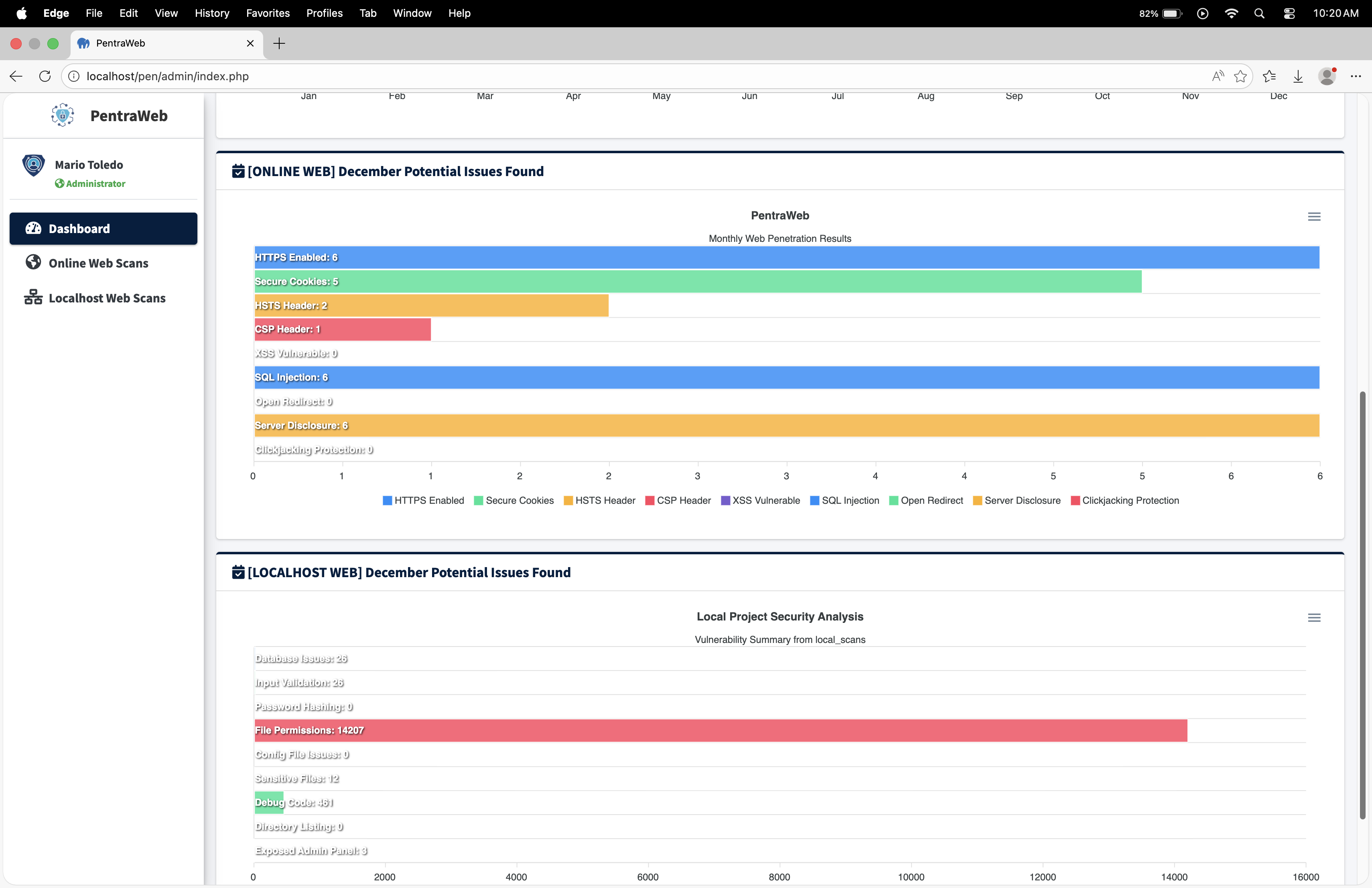This screenshot has width=1372, height=888.
Task: Refresh the page with reload button
Action: point(45,76)
